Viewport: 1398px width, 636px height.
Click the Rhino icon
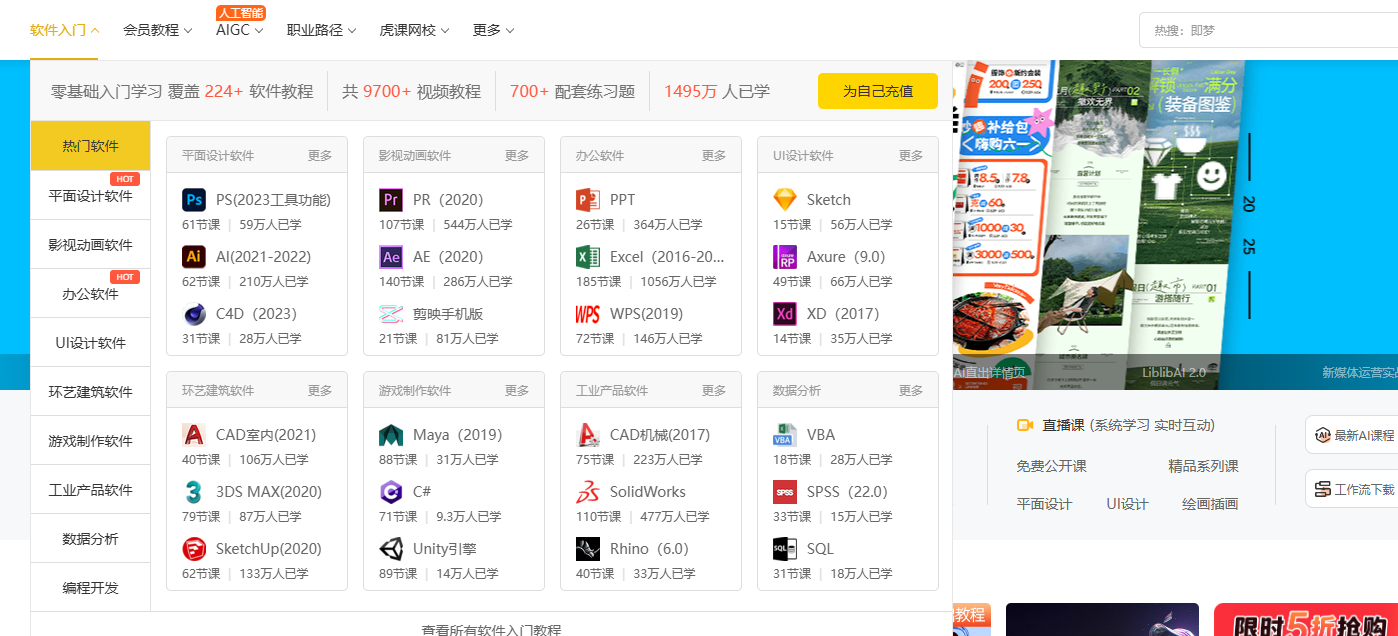[x=588, y=549]
